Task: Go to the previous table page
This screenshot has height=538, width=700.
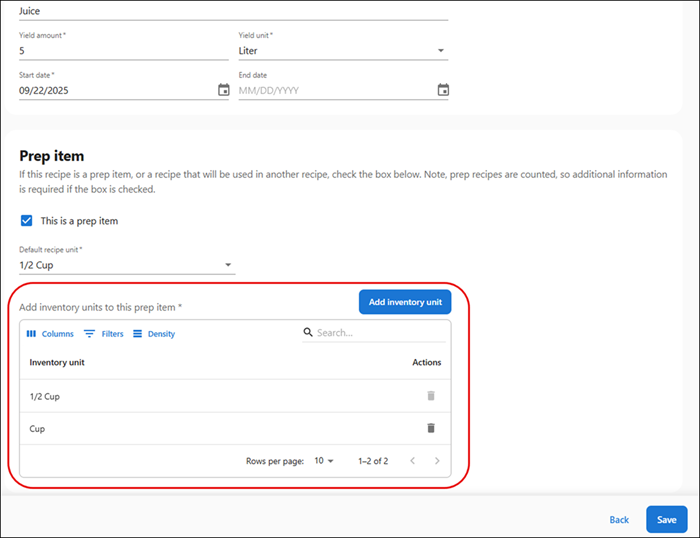Action: [x=412, y=461]
